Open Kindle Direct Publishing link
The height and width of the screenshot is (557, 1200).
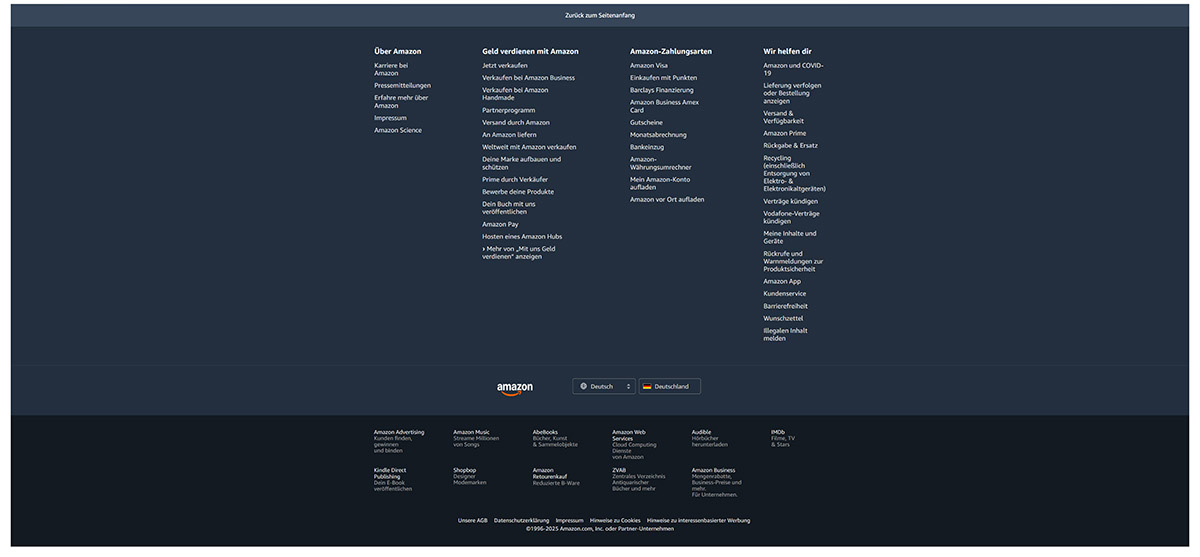(x=393, y=479)
